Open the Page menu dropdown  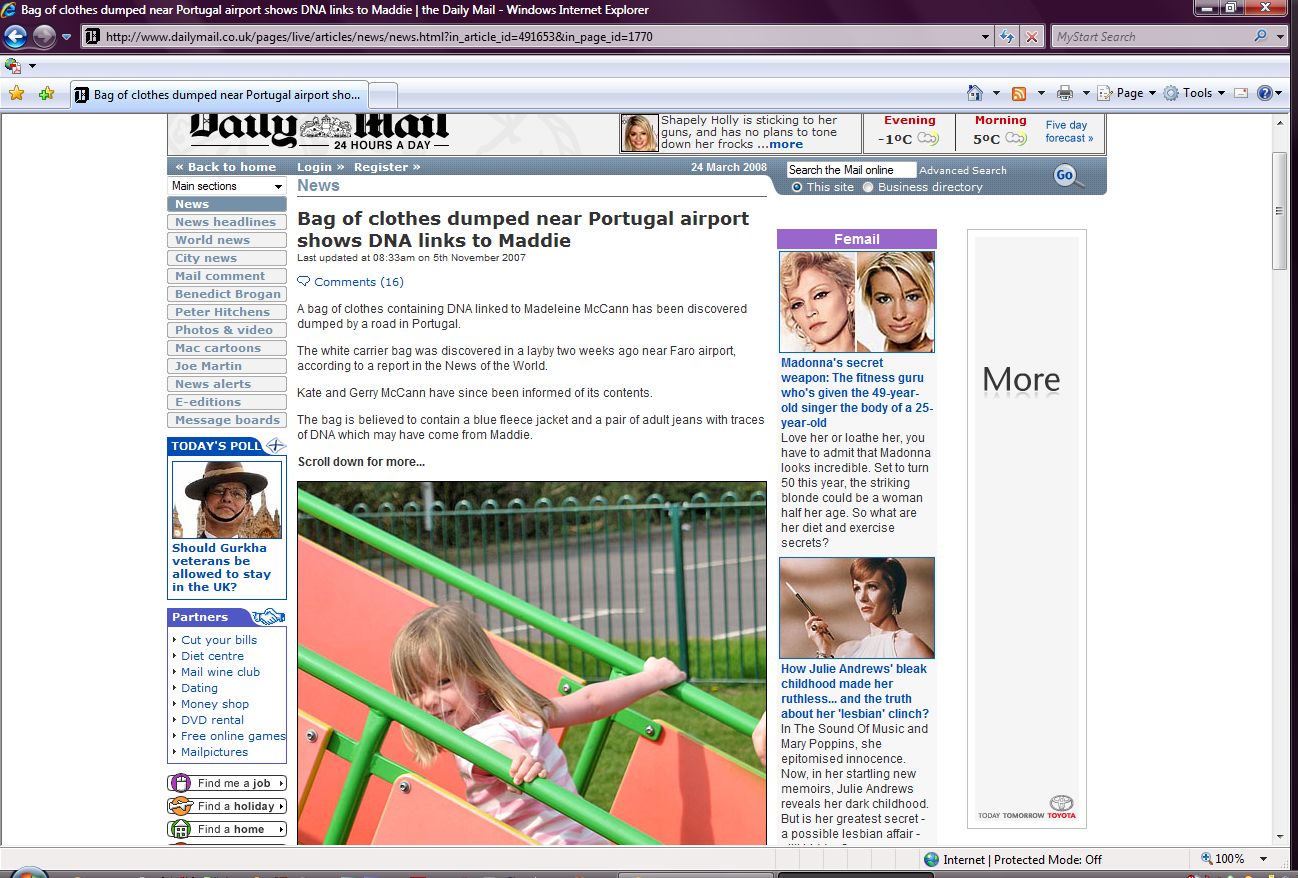(1128, 93)
